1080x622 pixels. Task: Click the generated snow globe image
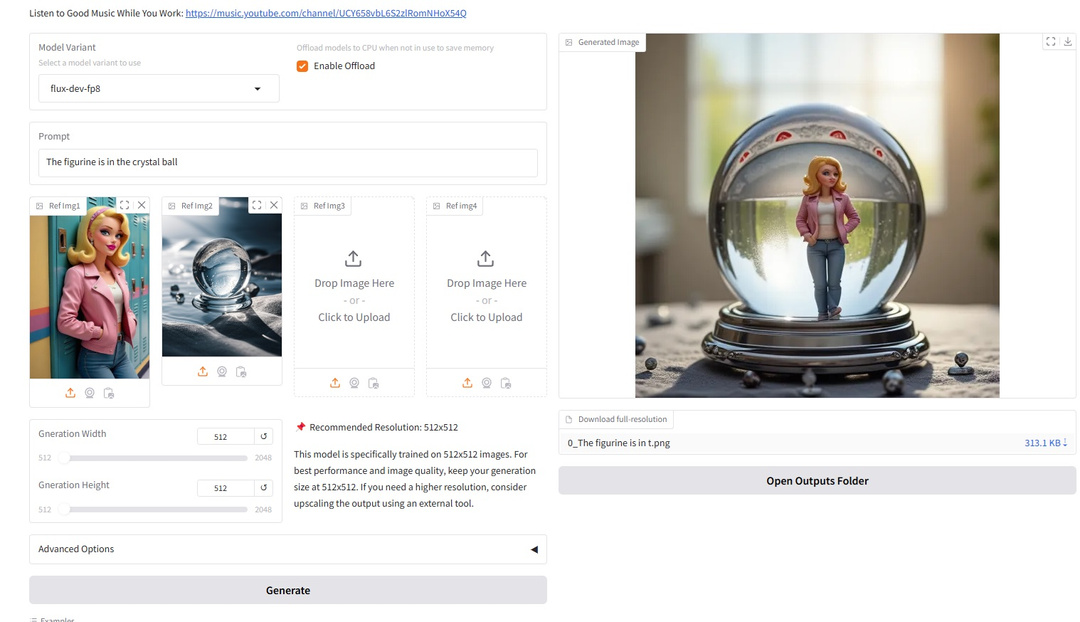817,216
